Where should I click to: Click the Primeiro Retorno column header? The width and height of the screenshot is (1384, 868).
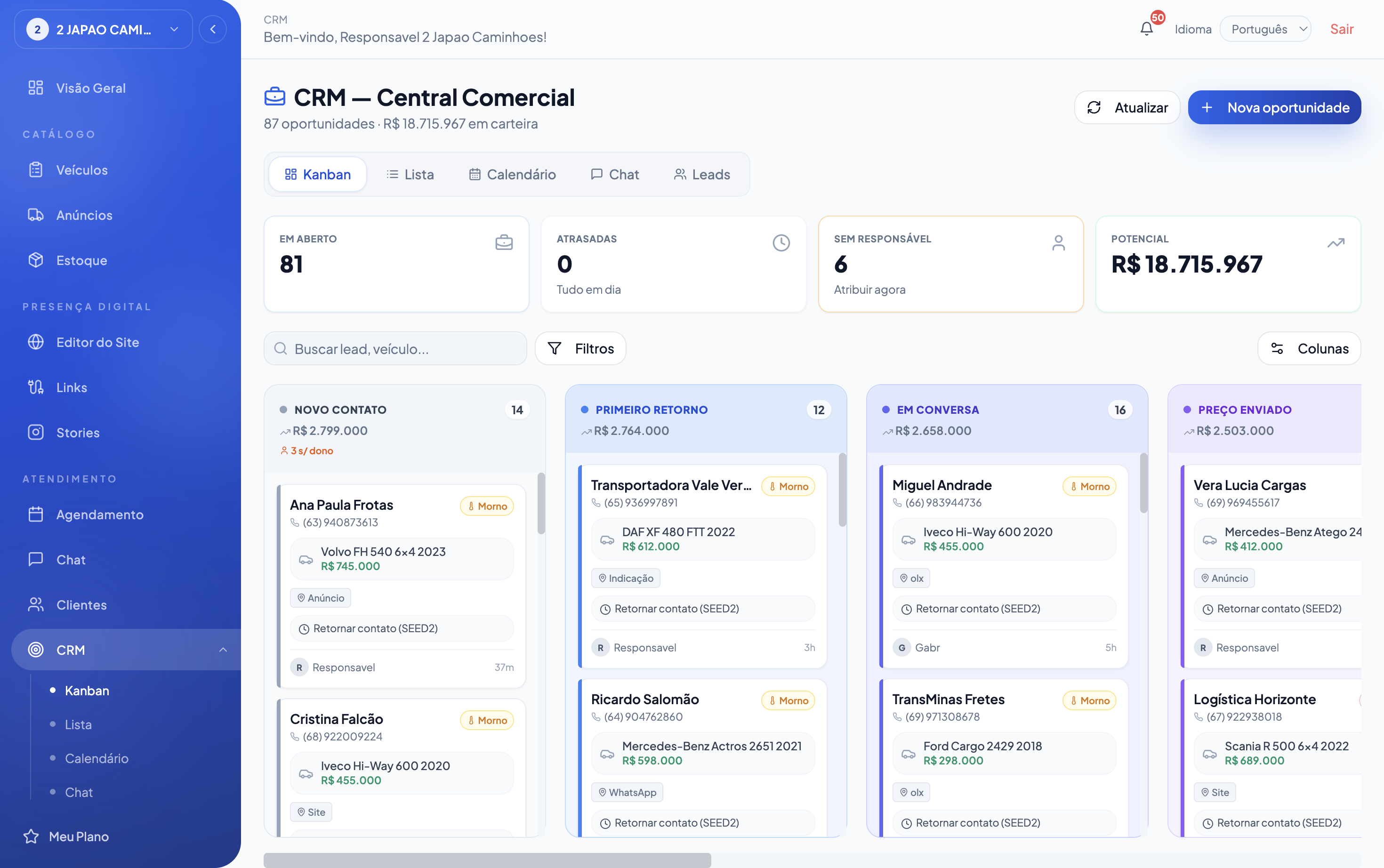[x=706, y=419]
